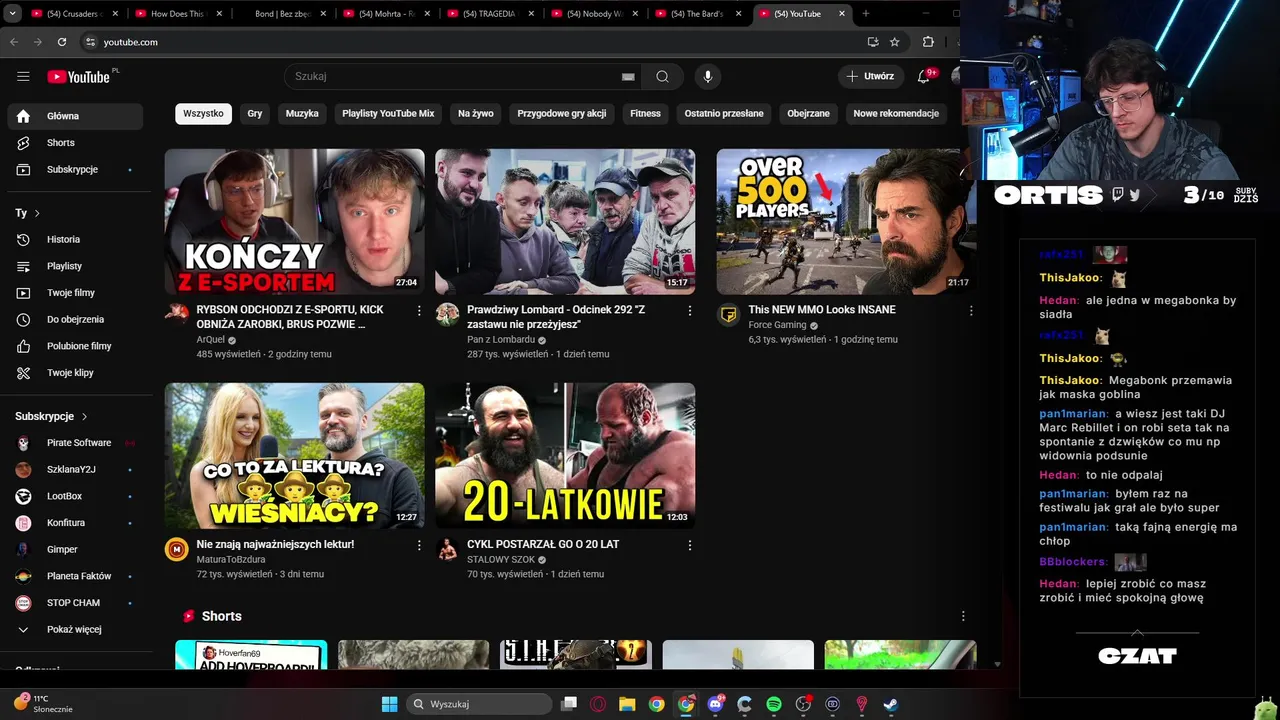Open the Shorts shelf options menu
The image size is (1280, 720).
pyautogui.click(x=963, y=616)
